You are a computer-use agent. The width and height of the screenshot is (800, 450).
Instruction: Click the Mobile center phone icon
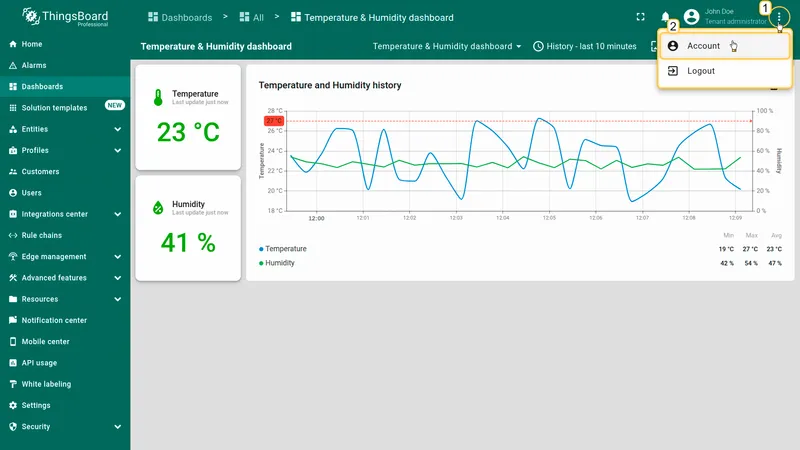pyautogui.click(x=13, y=342)
